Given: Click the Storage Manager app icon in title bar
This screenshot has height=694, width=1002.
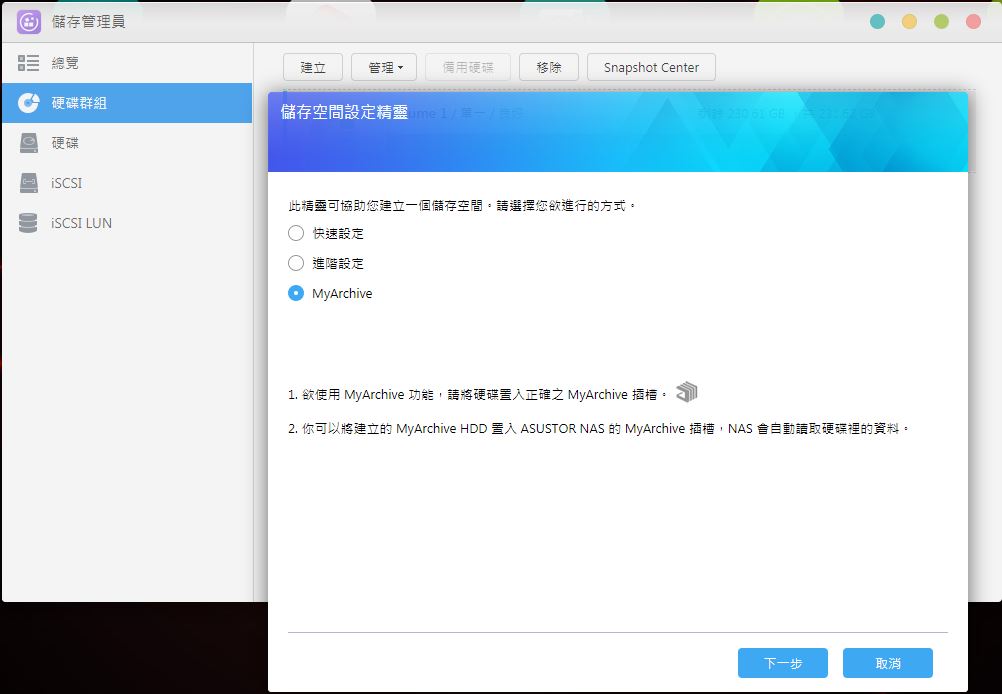Looking at the screenshot, I should (x=29, y=22).
